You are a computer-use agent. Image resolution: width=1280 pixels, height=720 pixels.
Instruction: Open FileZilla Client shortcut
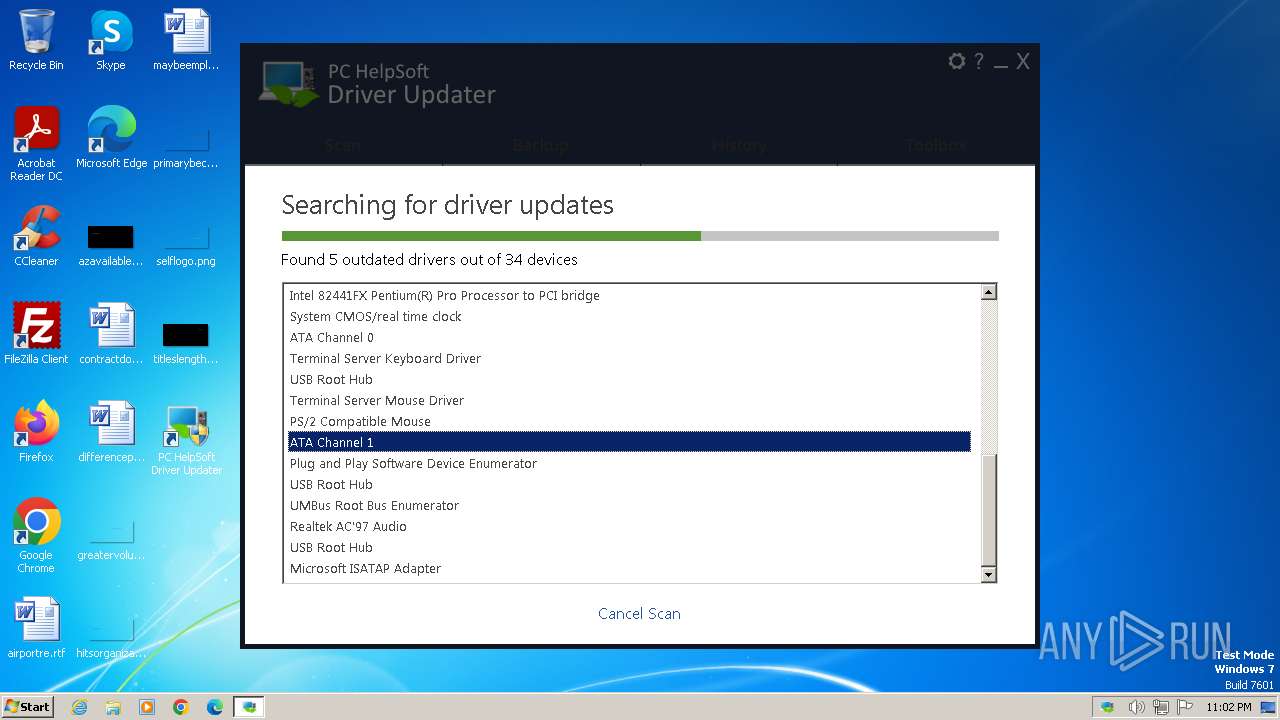click(x=36, y=334)
